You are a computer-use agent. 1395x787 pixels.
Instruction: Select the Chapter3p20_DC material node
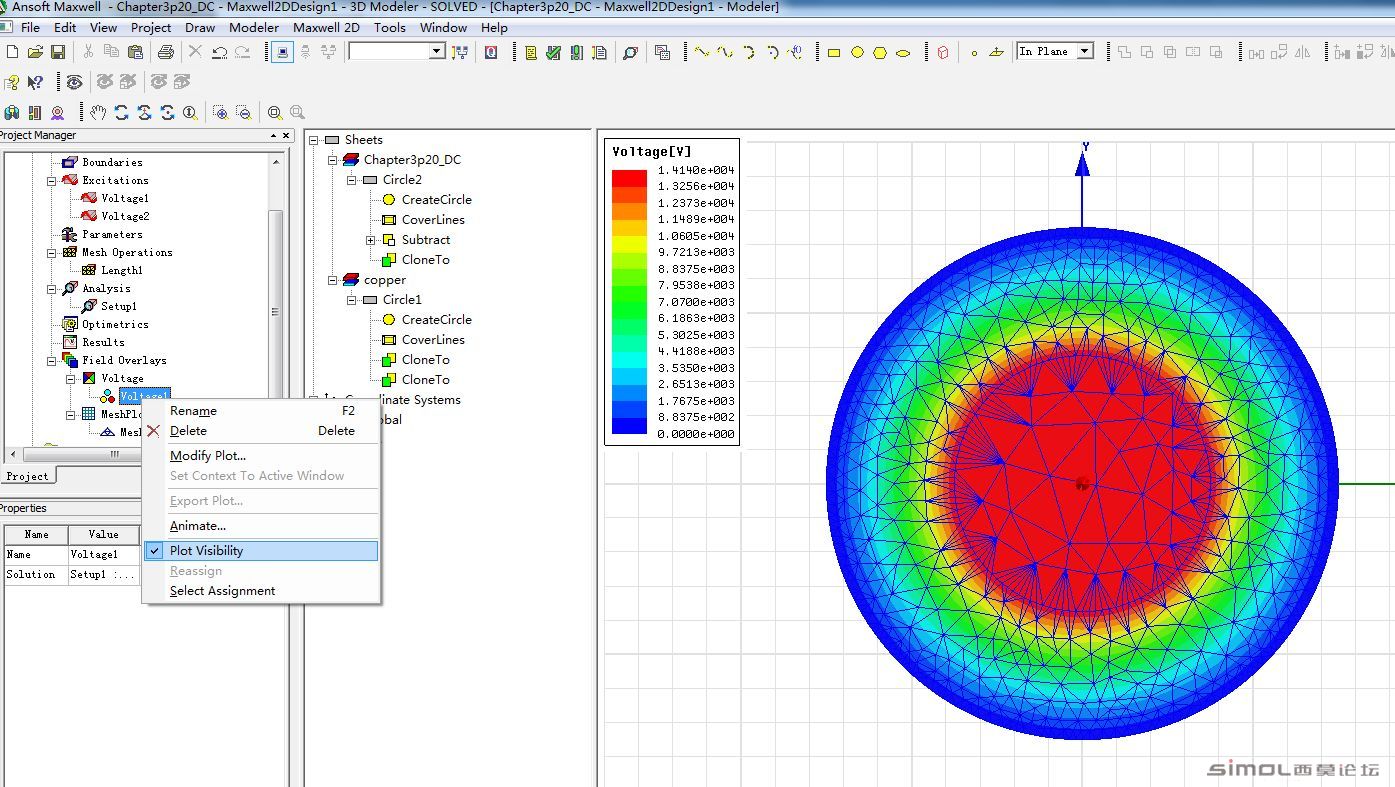[412, 160]
